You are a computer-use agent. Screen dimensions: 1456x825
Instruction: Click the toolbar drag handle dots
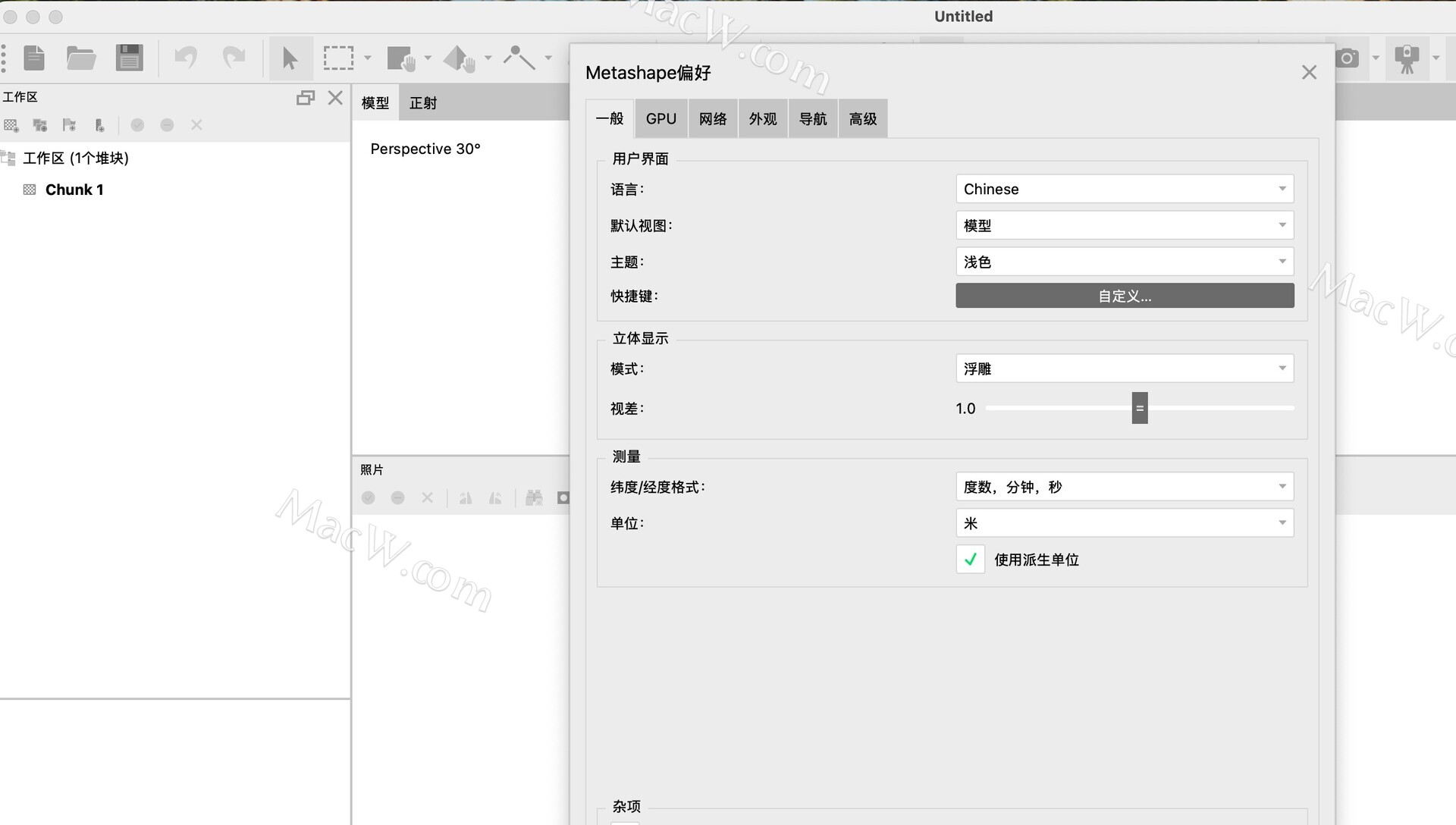(x=4, y=58)
